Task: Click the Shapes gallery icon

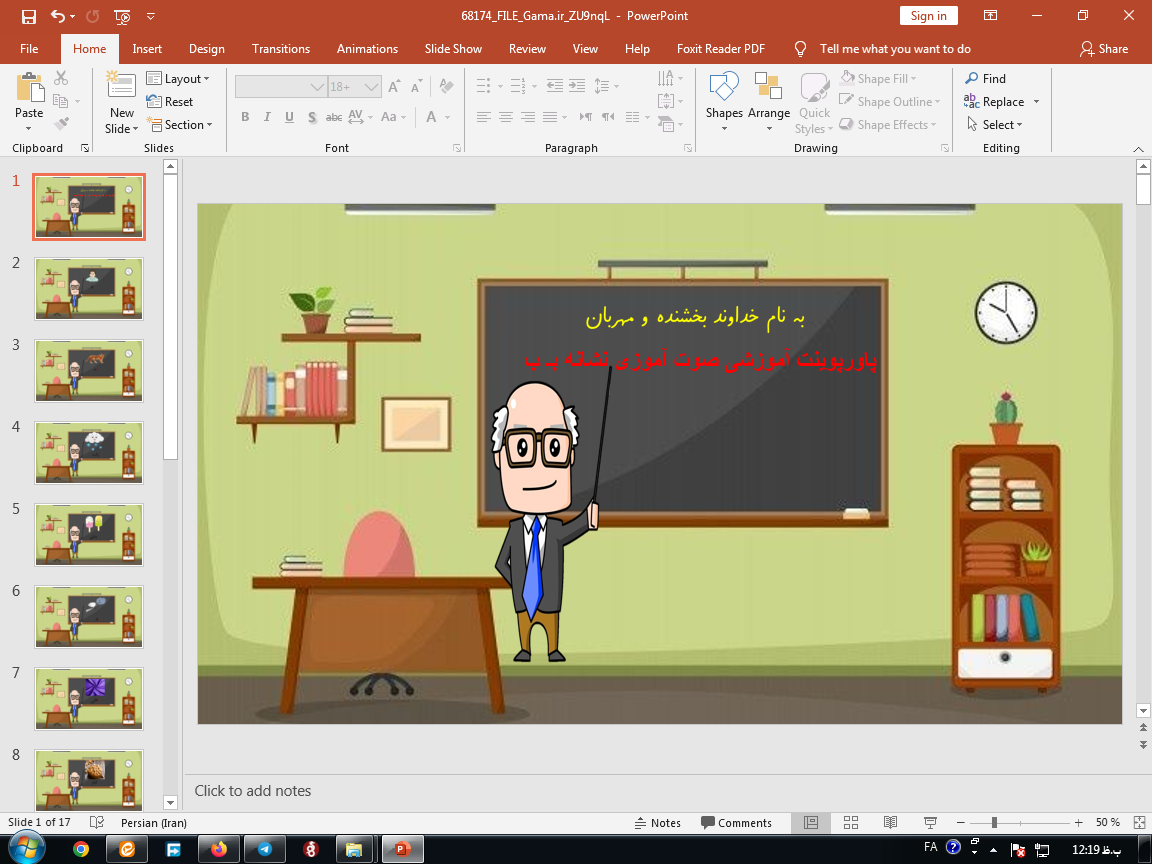Action: [723, 88]
